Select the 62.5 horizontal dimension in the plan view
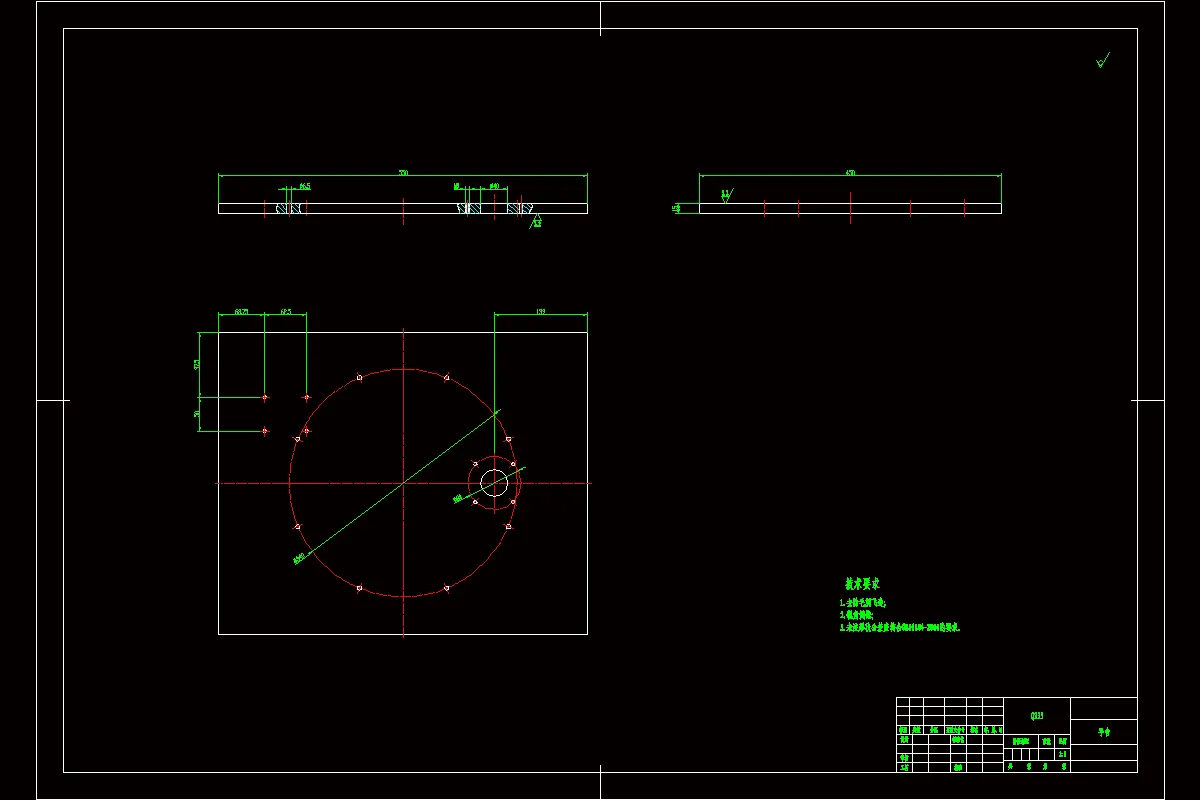 point(285,312)
